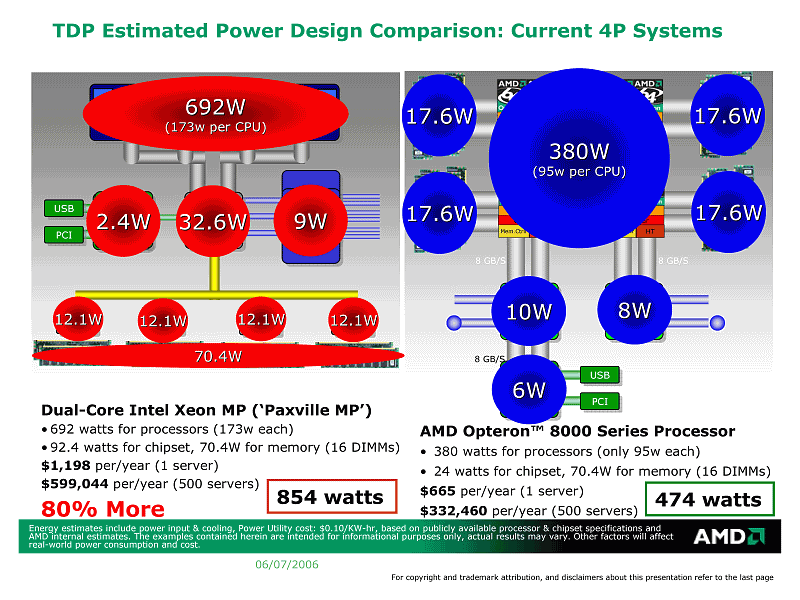The image size is (800, 600).
Task: Click the AMD logo in the green banner
Action: [x=729, y=536]
